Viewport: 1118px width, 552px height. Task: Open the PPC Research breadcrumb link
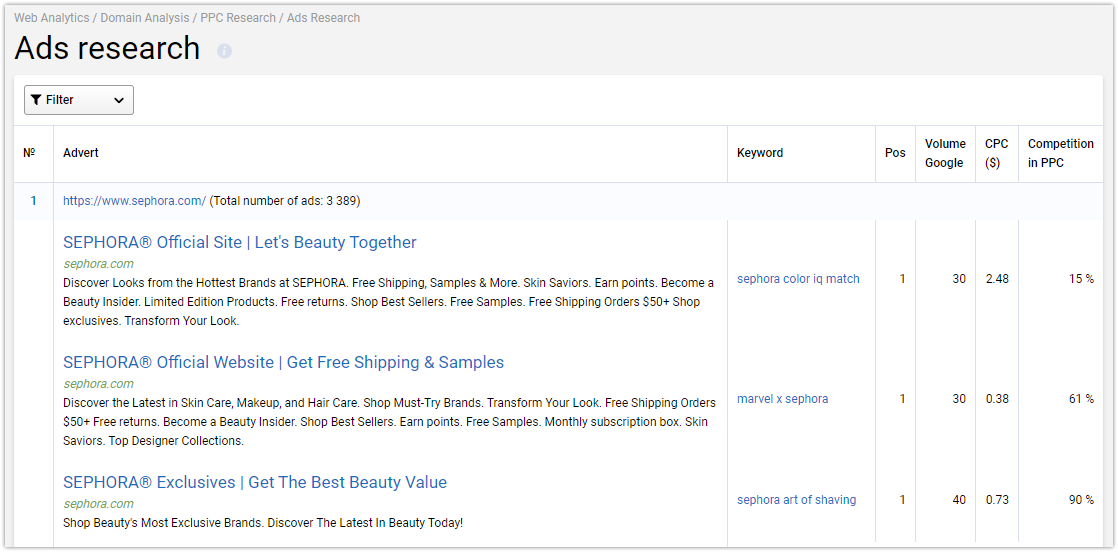pyautogui.click(x=238, y=18)
